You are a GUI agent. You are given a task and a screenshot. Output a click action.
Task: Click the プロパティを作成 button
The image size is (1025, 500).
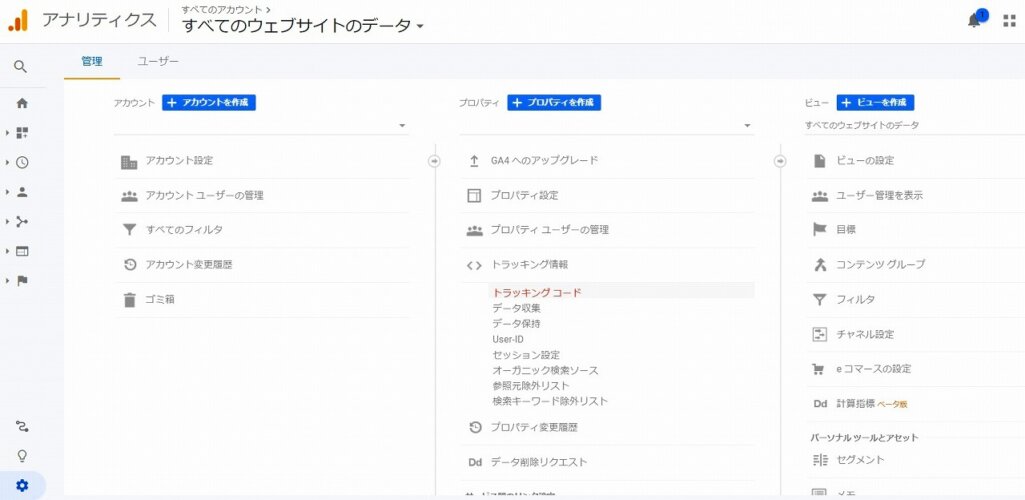pyautogui.click(x=554, y=102)
